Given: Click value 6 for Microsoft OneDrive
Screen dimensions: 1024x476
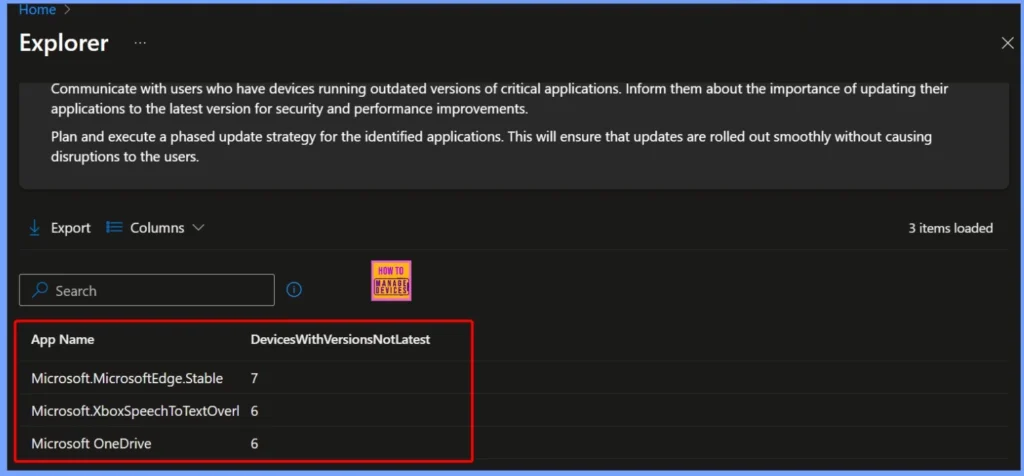Looking at the screenshot, I should coord(255,443).
